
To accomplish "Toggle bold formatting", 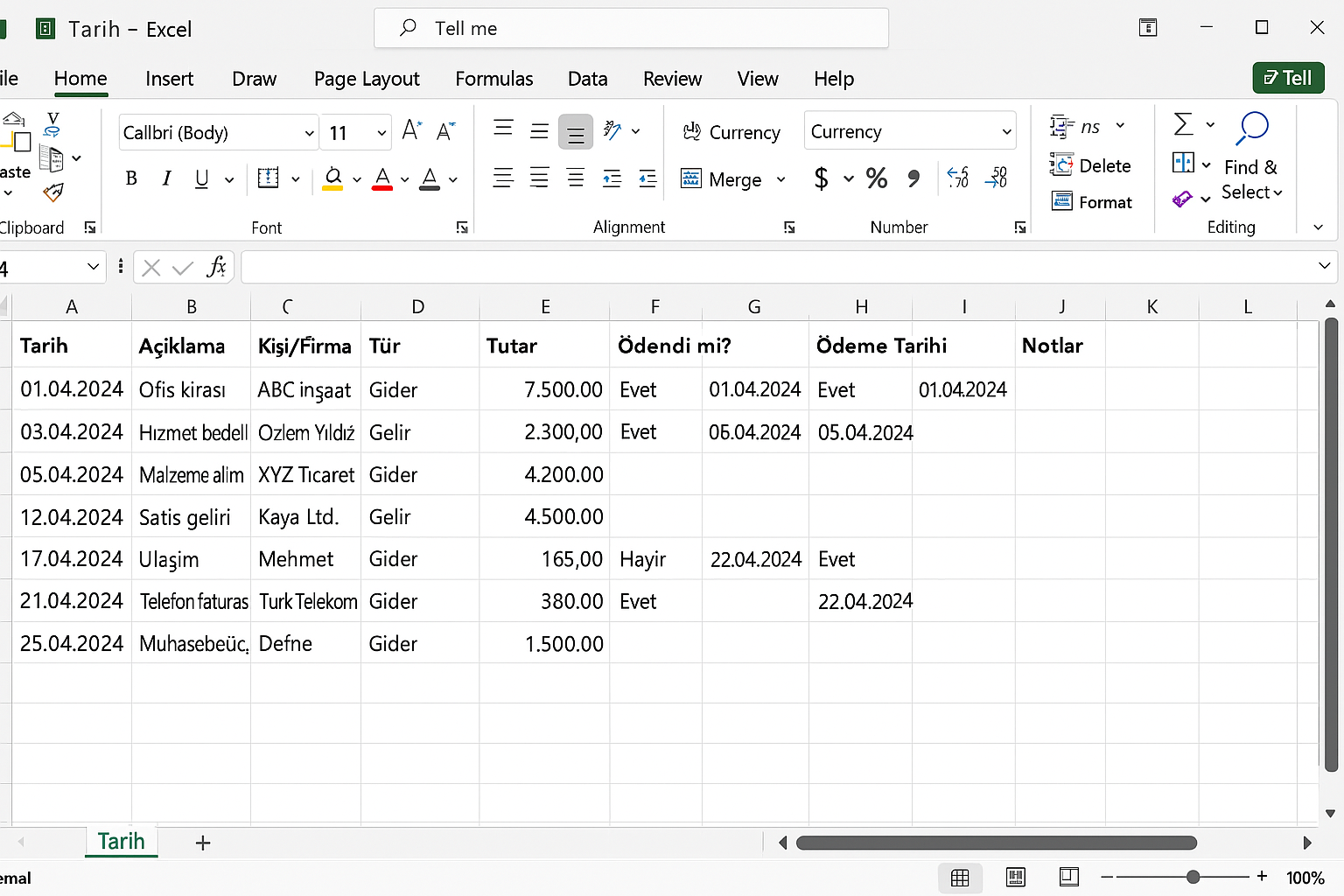I will tap(130, 178).
